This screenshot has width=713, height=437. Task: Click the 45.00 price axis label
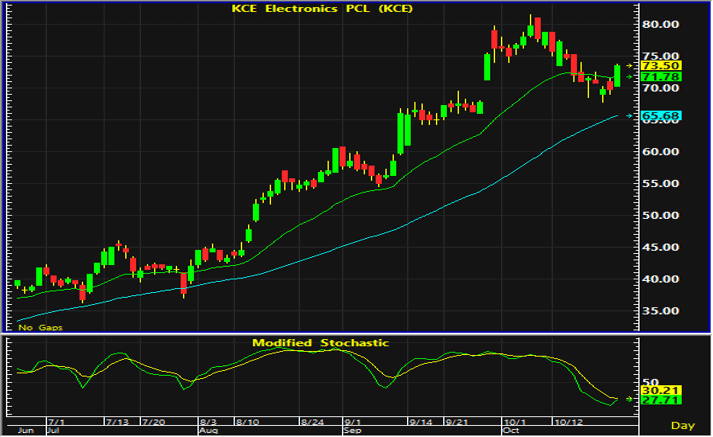tap(660, 247)
